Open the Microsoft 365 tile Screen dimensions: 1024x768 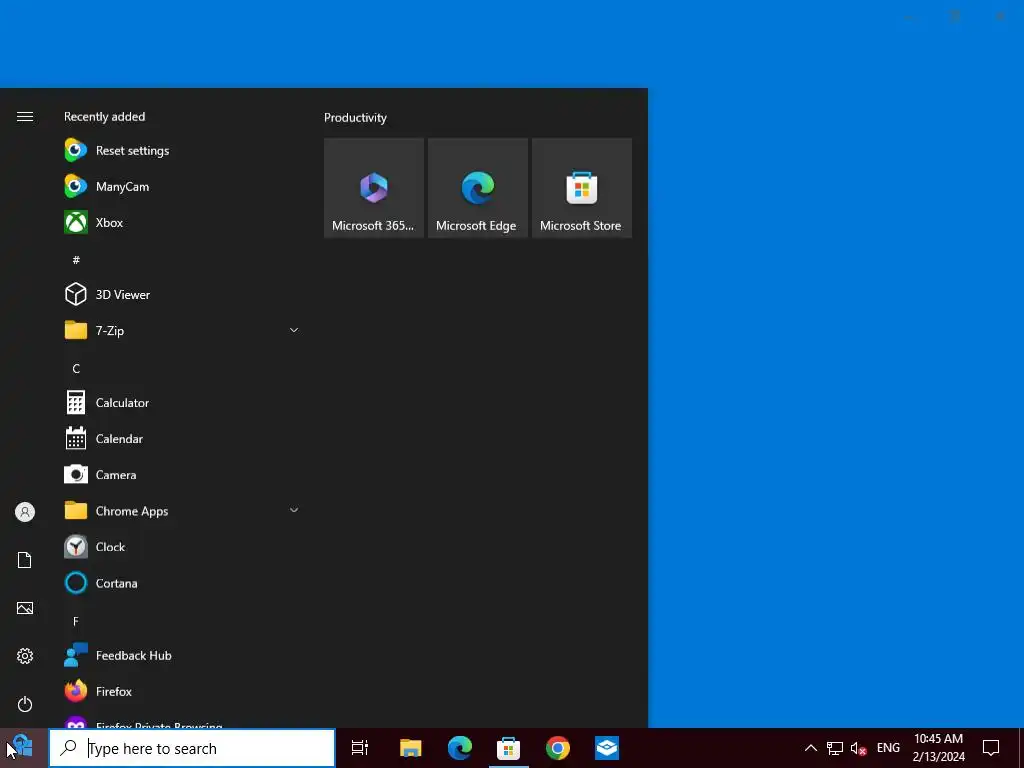click(374, 188)
